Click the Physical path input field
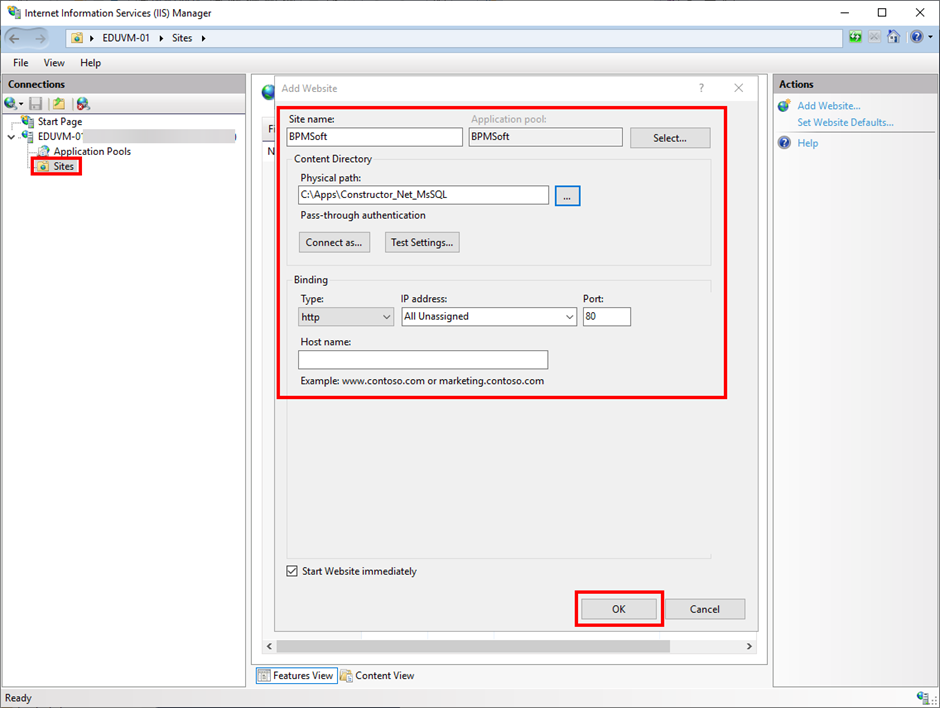Image resolution: width=940 pixels, height=708 pixels. tap(423, 195)
